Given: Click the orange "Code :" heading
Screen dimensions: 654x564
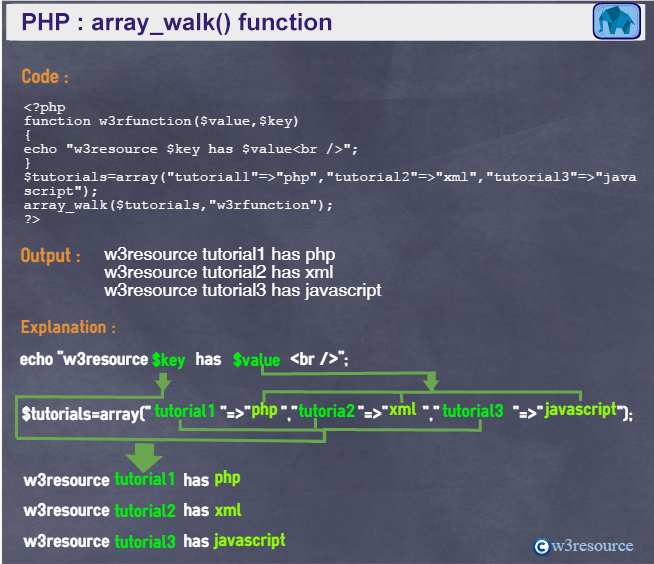Looking at the screenshot, I should 45,76.
